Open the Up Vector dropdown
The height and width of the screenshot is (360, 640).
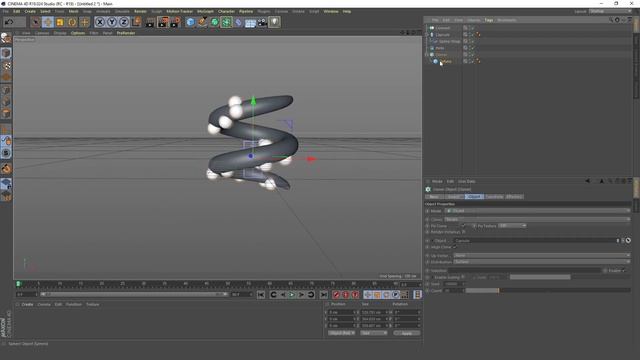(x=542, y=256)
